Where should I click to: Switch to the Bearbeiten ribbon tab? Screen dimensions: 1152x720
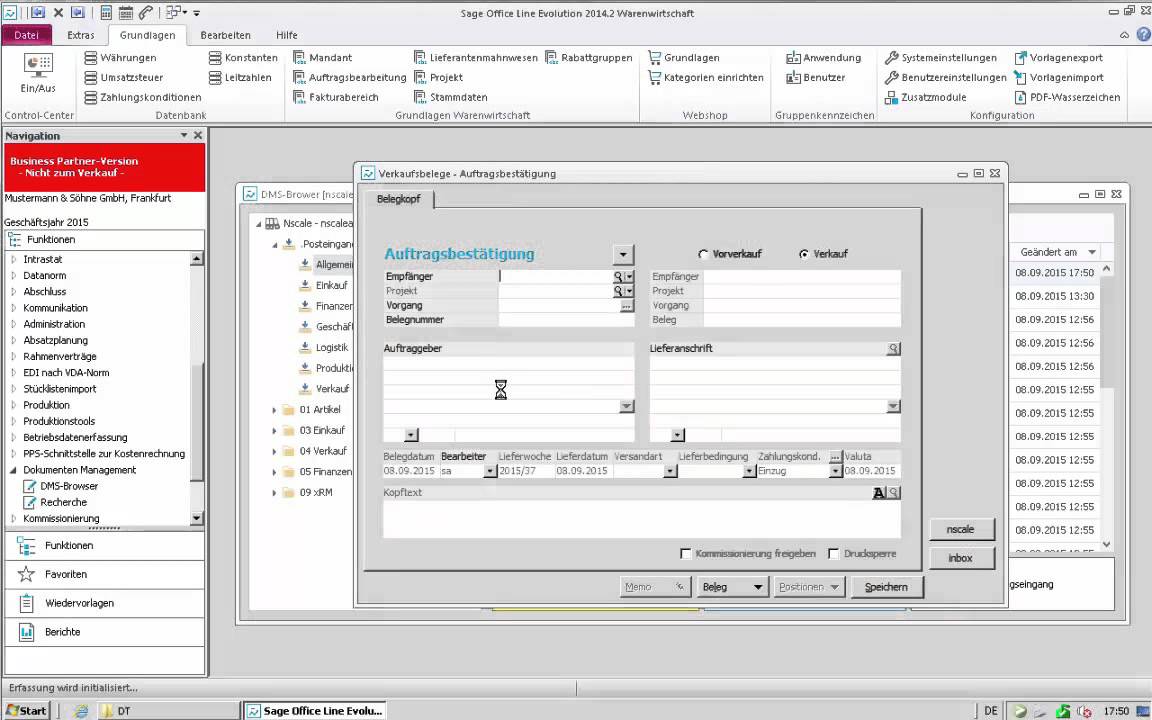tap(226, 35)
